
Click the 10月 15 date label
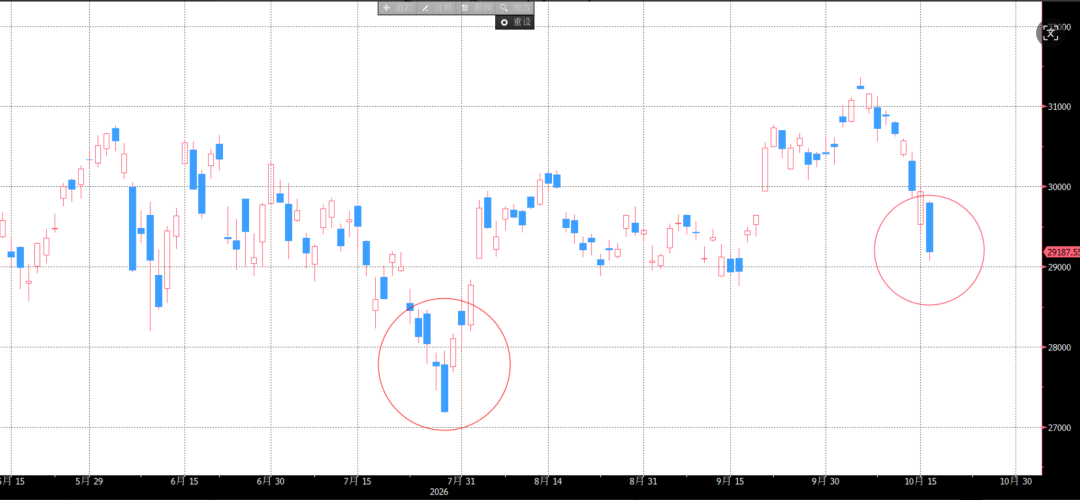pyautogui.click(x=921, y=481)
